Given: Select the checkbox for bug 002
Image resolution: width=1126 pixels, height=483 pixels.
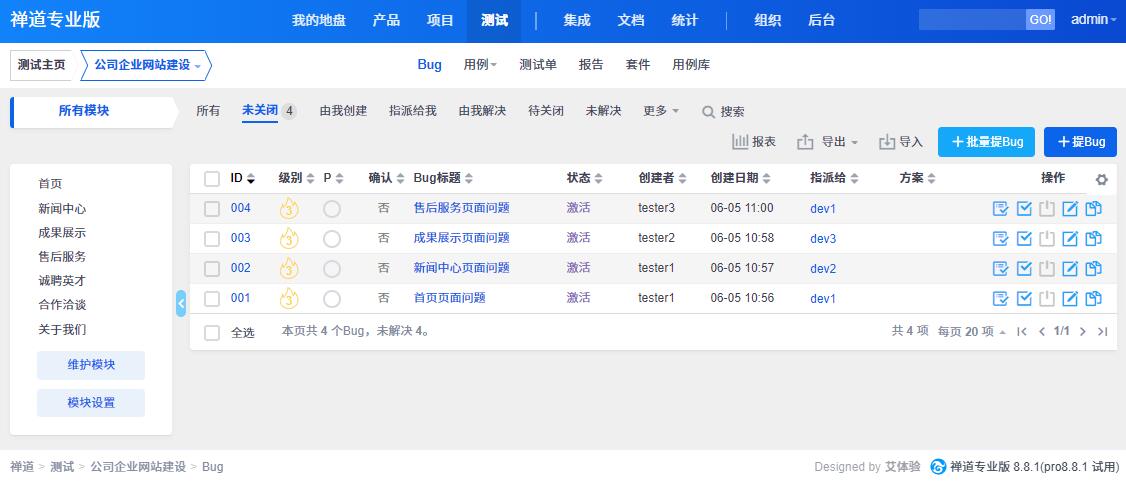Looking at the screenshot, I should pos(212,269).
